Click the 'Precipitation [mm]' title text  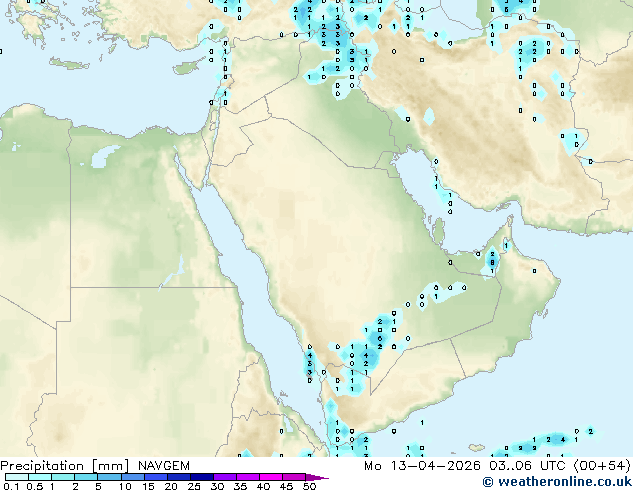click(x=65, y=466)
